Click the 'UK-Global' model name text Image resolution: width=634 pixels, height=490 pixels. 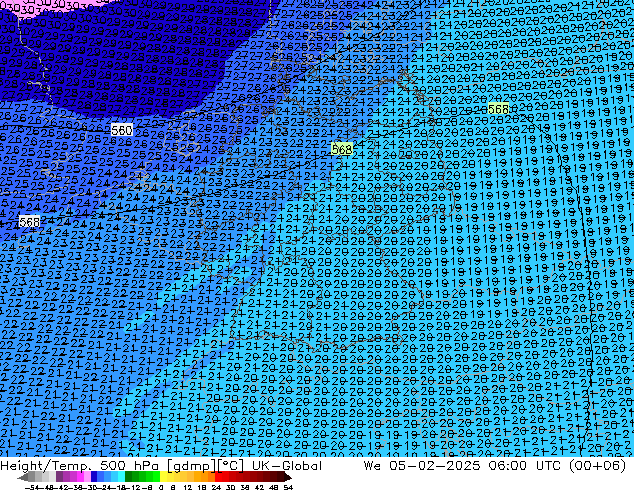tap(287, 466)
